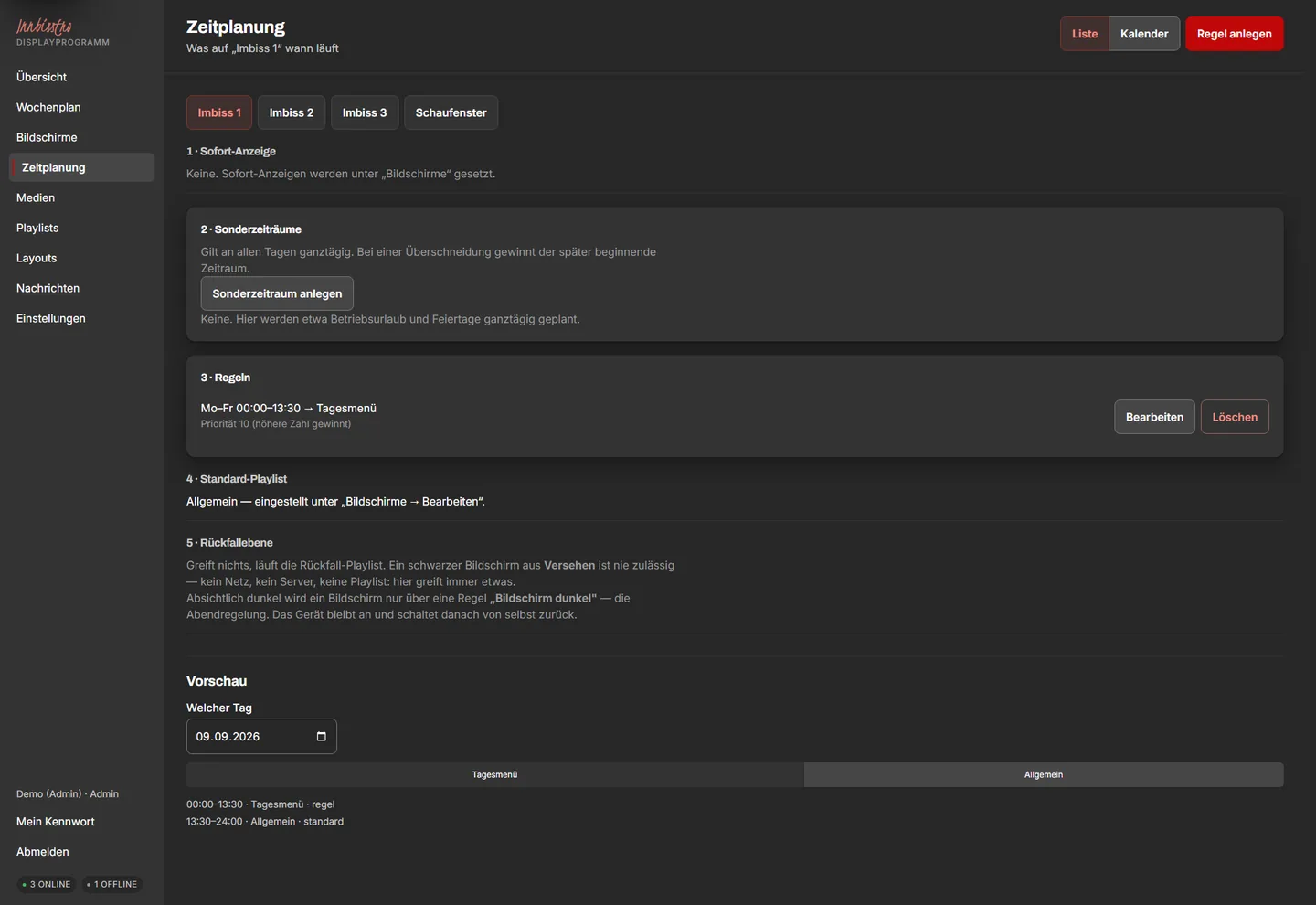Click the Tagesmenü segment in preview timeline
1316x905 pixels.
coord(494,775)
